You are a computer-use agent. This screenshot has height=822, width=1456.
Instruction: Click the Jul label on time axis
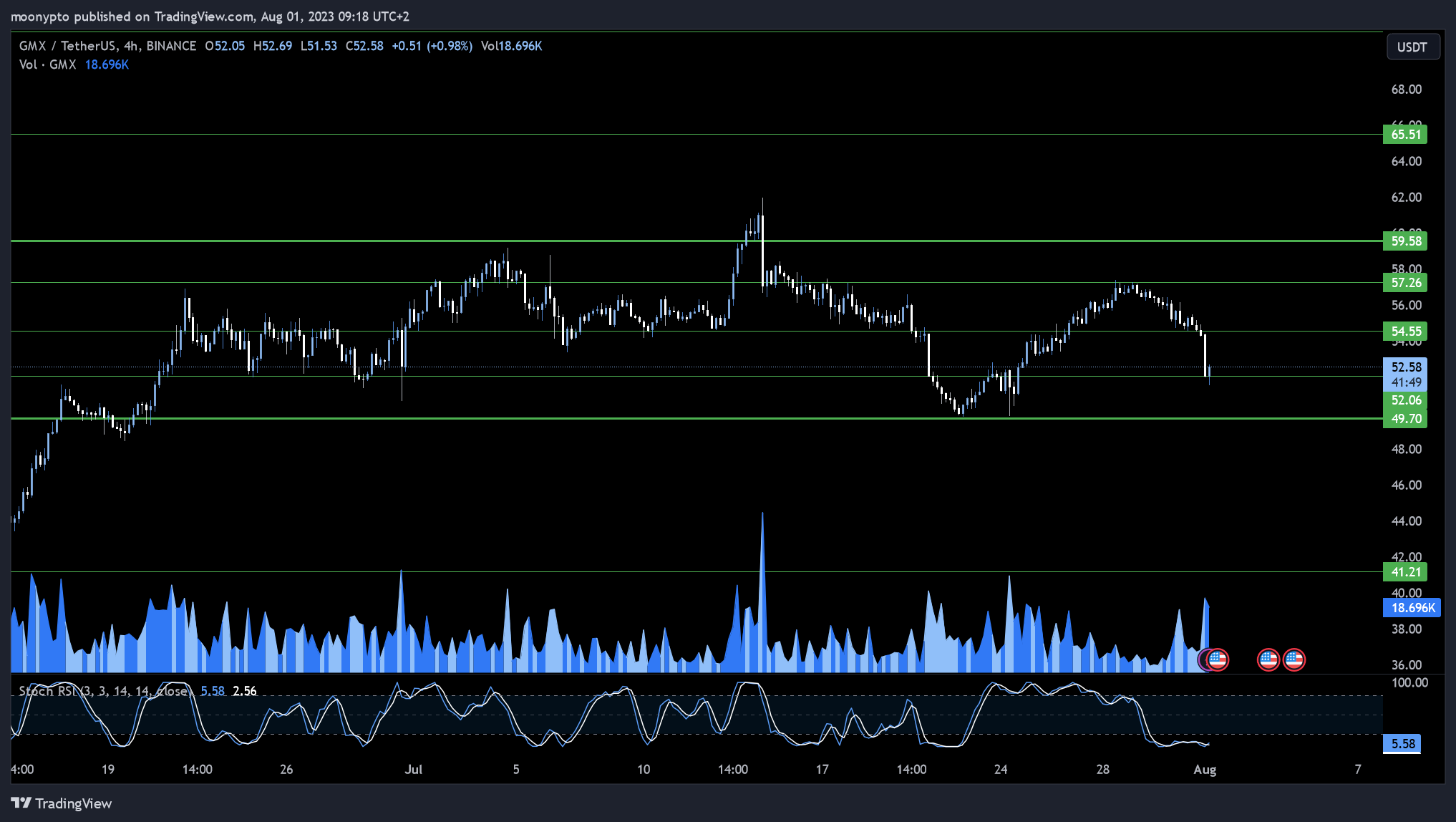(x=413, y=770)
